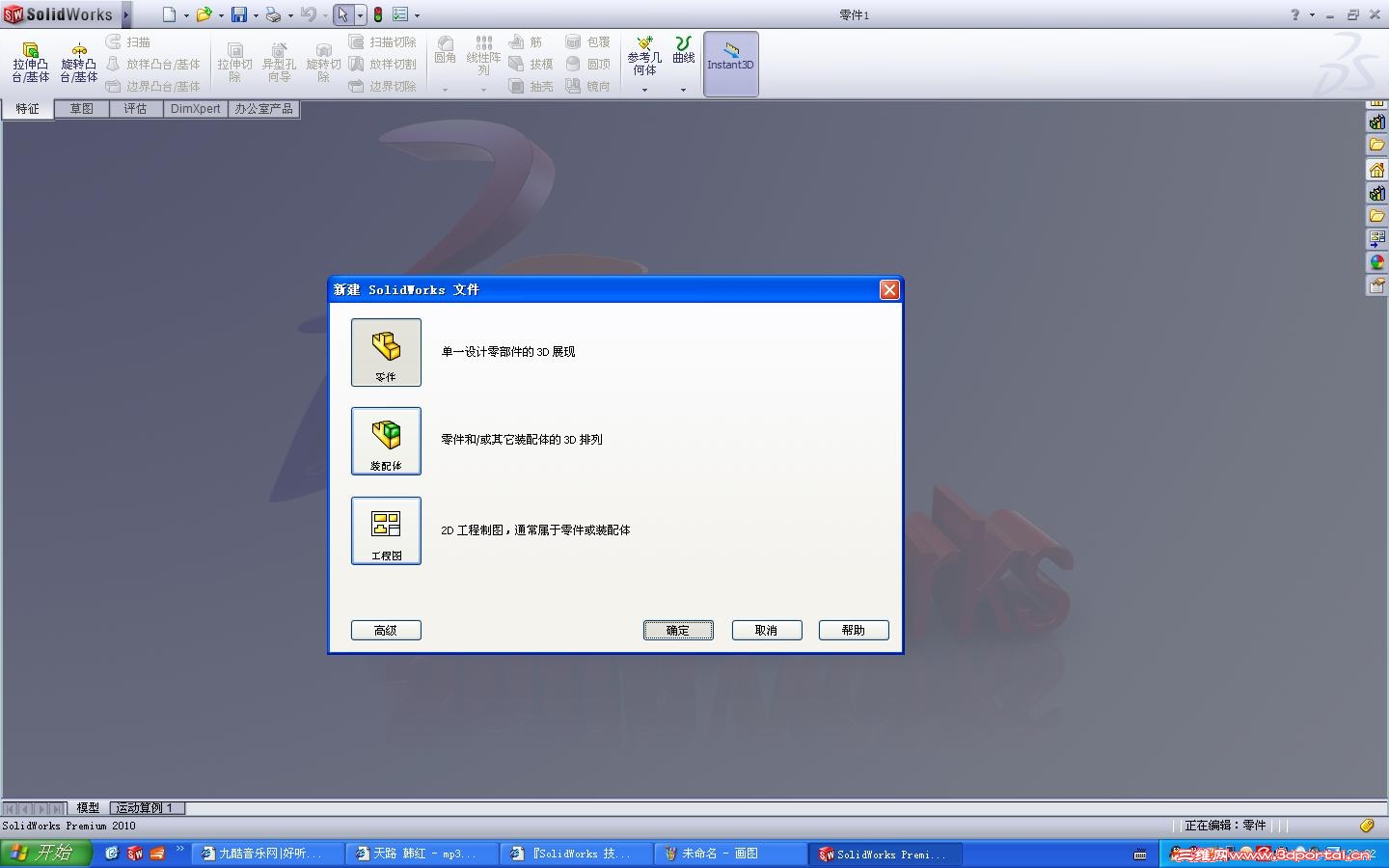Switch to the 评估 tab
The height and width of the screenshot is (868, 1389).
(x=135, y=109)
